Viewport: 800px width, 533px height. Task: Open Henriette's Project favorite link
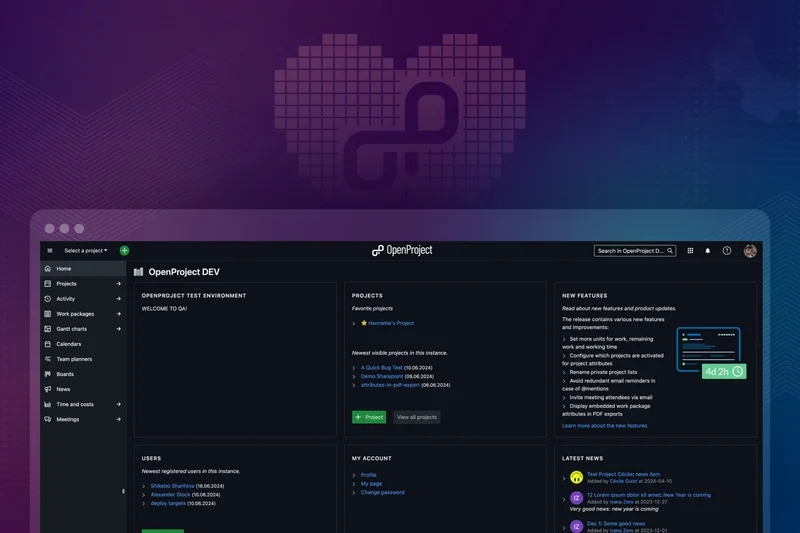pyautogui.click(x=391, y=323)
